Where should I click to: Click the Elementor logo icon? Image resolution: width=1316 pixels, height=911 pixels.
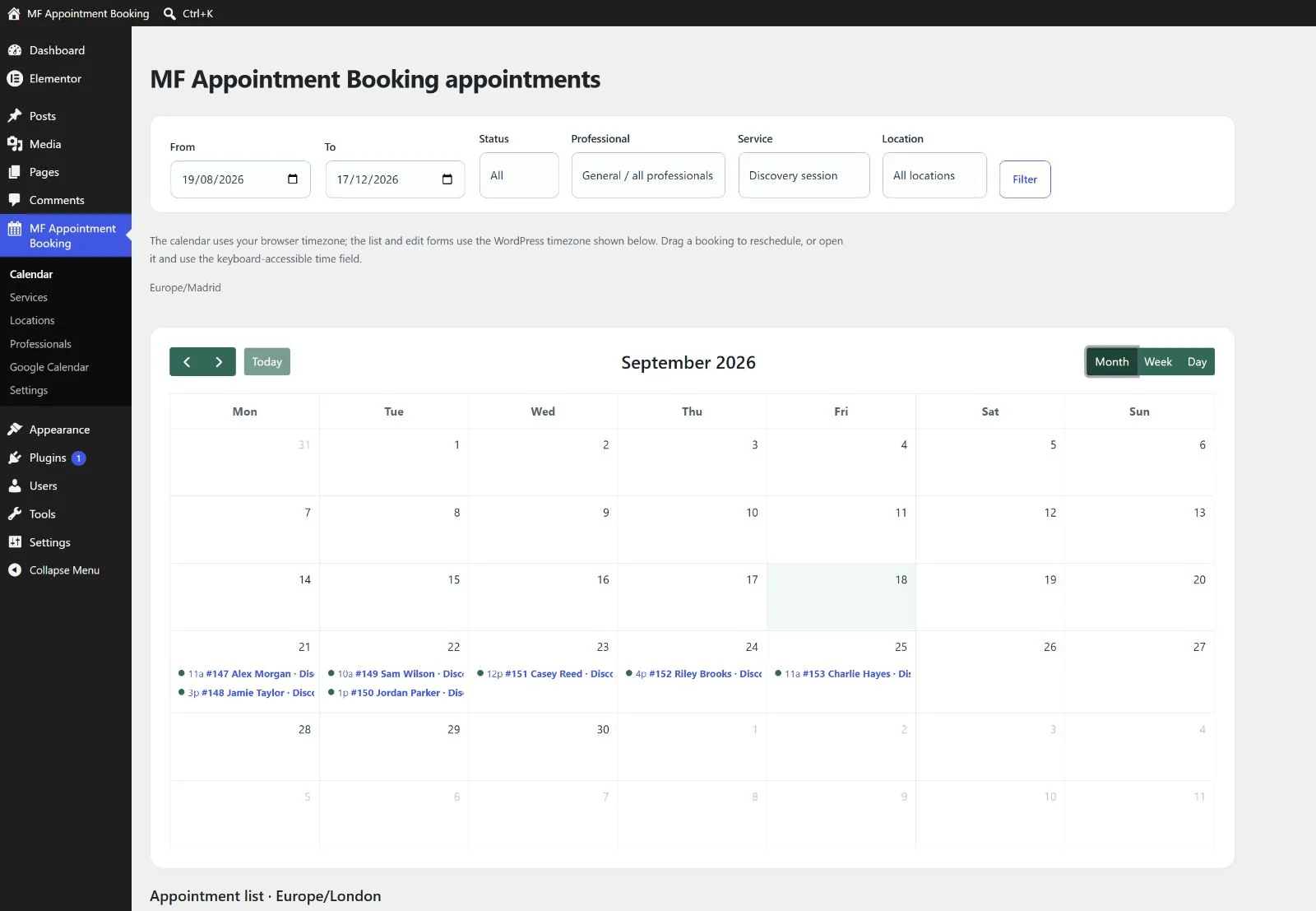click(x=15, y=78)
